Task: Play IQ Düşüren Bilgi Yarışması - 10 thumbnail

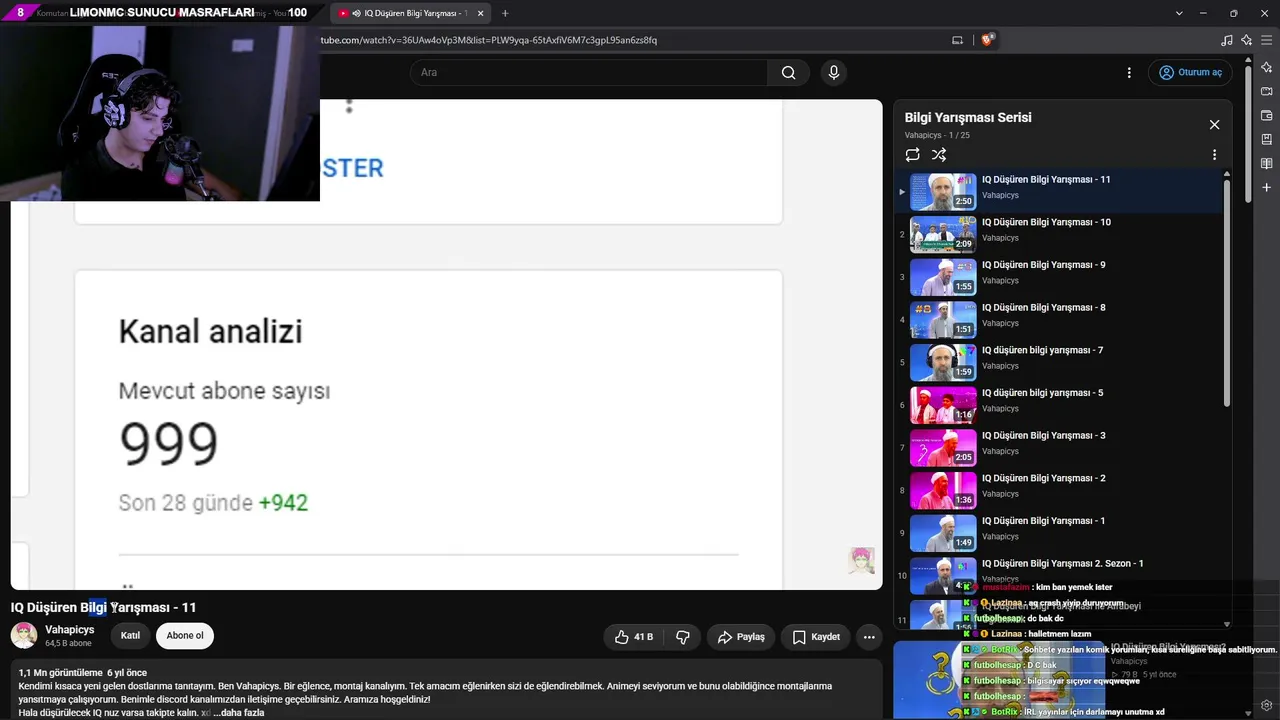Action: coord(943,234)
